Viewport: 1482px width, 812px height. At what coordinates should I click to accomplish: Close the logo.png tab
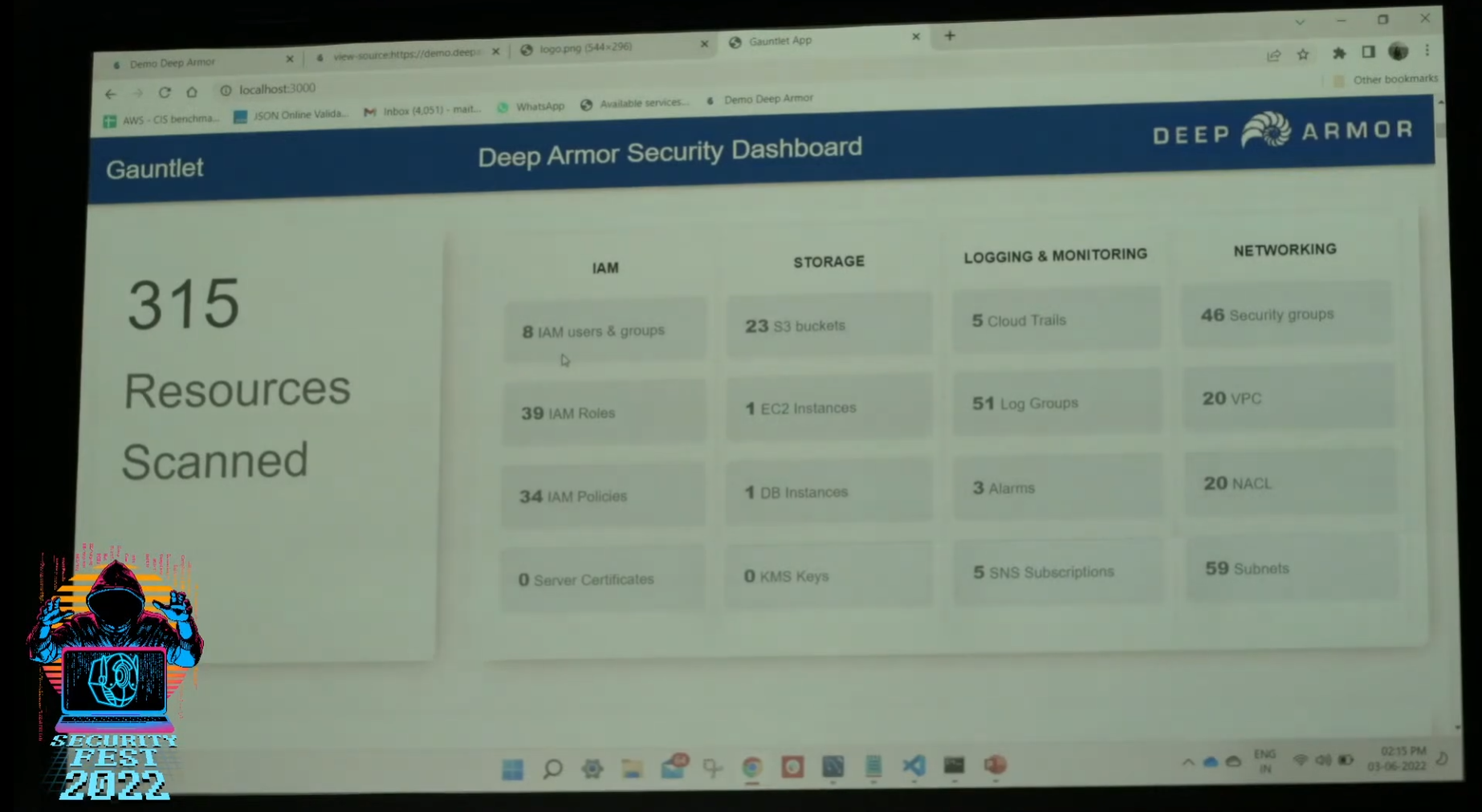(704, 44)
